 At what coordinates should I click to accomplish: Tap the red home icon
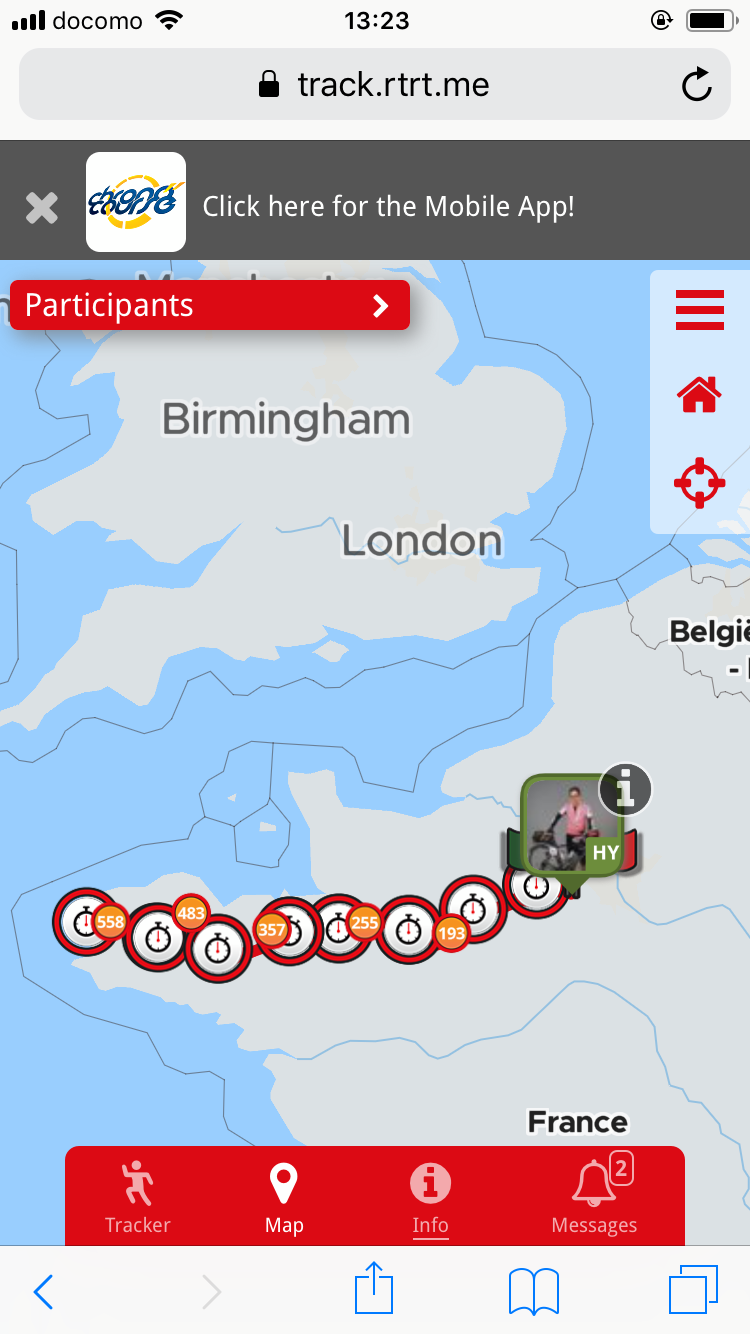[700, 395]
